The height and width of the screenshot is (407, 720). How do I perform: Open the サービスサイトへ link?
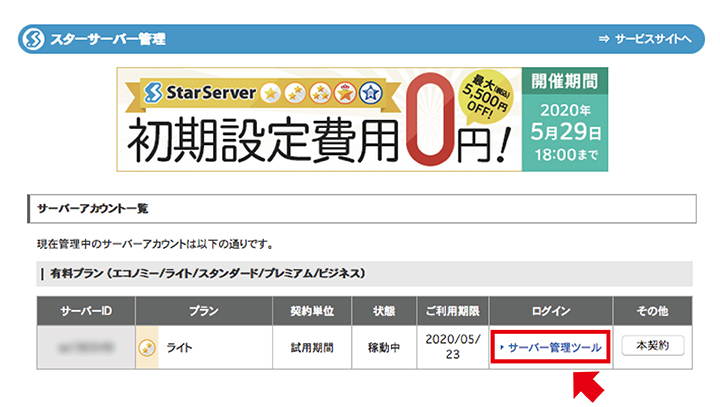[x=645, y=39]
